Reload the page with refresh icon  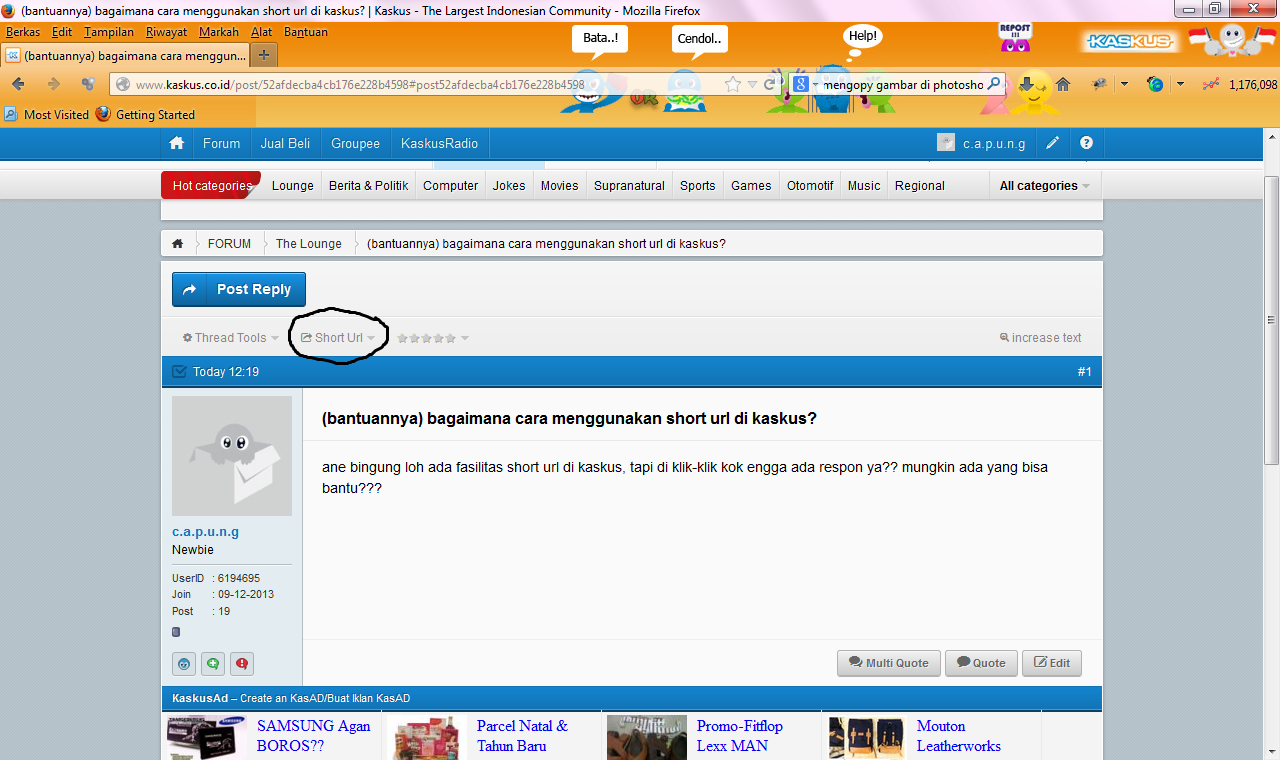point(770,84)
